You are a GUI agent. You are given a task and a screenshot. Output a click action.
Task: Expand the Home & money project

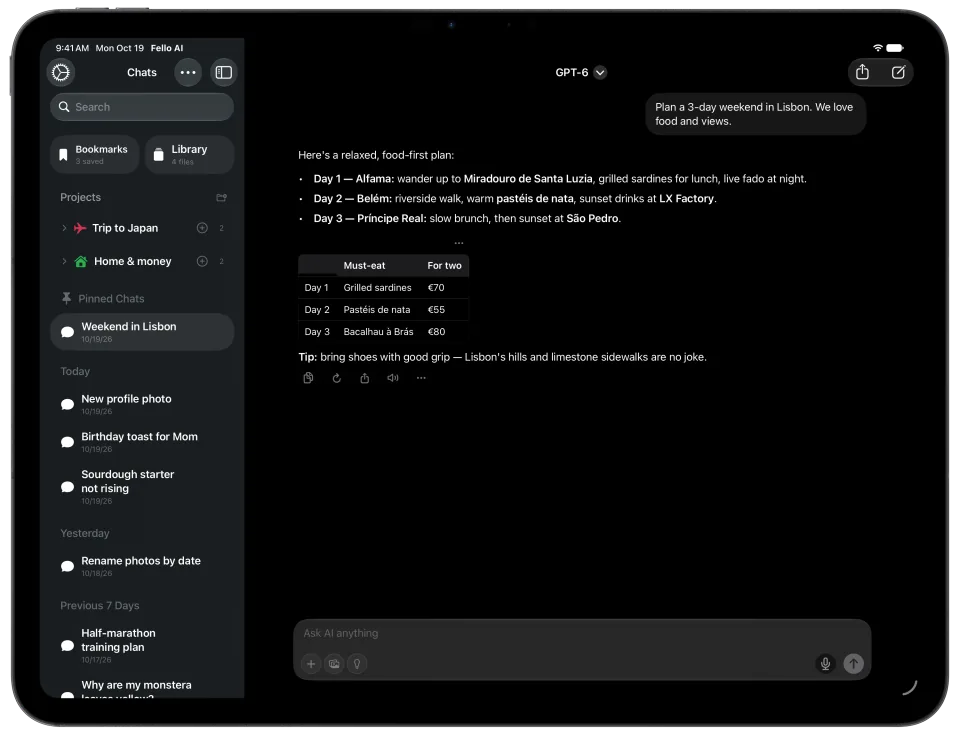tap(64, 261)
